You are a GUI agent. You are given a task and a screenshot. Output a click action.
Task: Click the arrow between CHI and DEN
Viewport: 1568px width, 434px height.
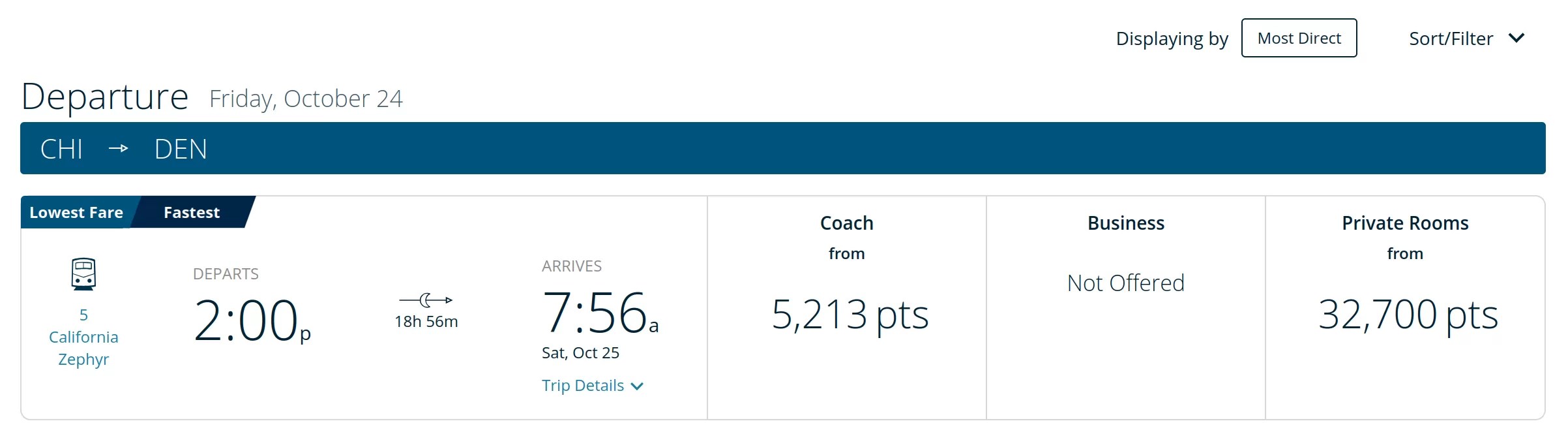click(118, 149)
